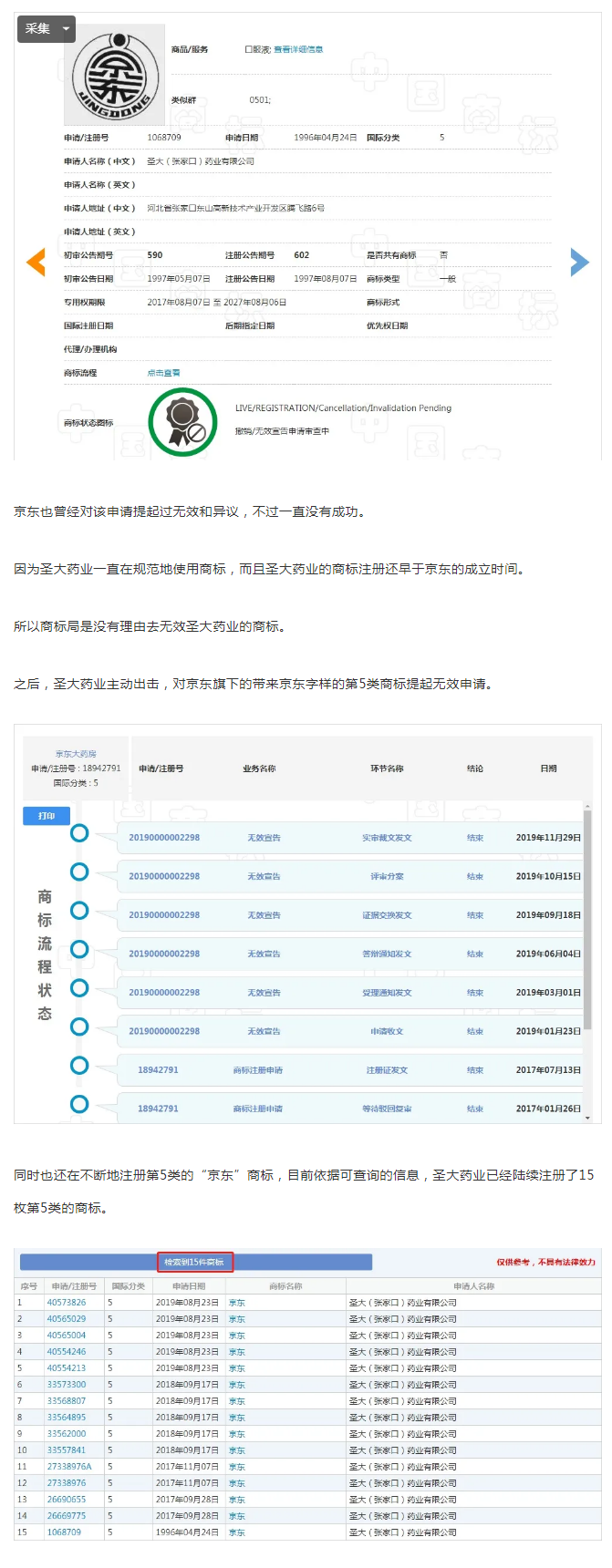This screenshot has width=612, height=1568.
Task: Open registration number 26669775 link
Action: click(67, 1516)
